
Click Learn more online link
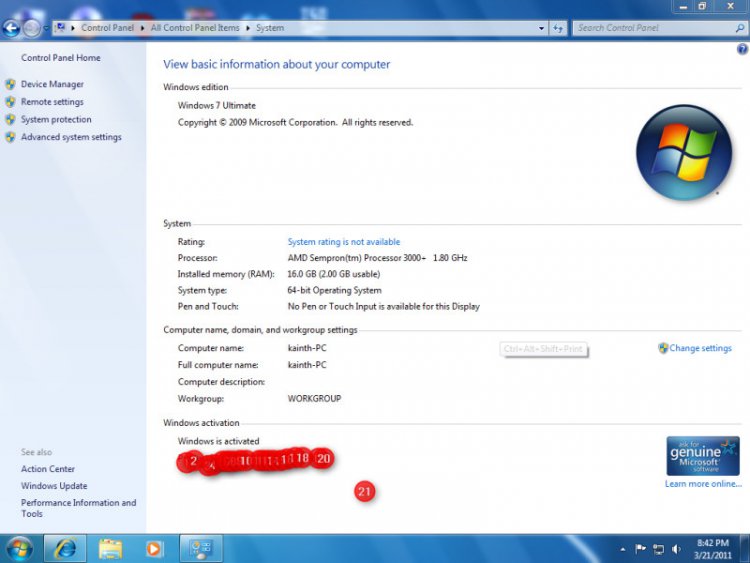coord(703,484)
